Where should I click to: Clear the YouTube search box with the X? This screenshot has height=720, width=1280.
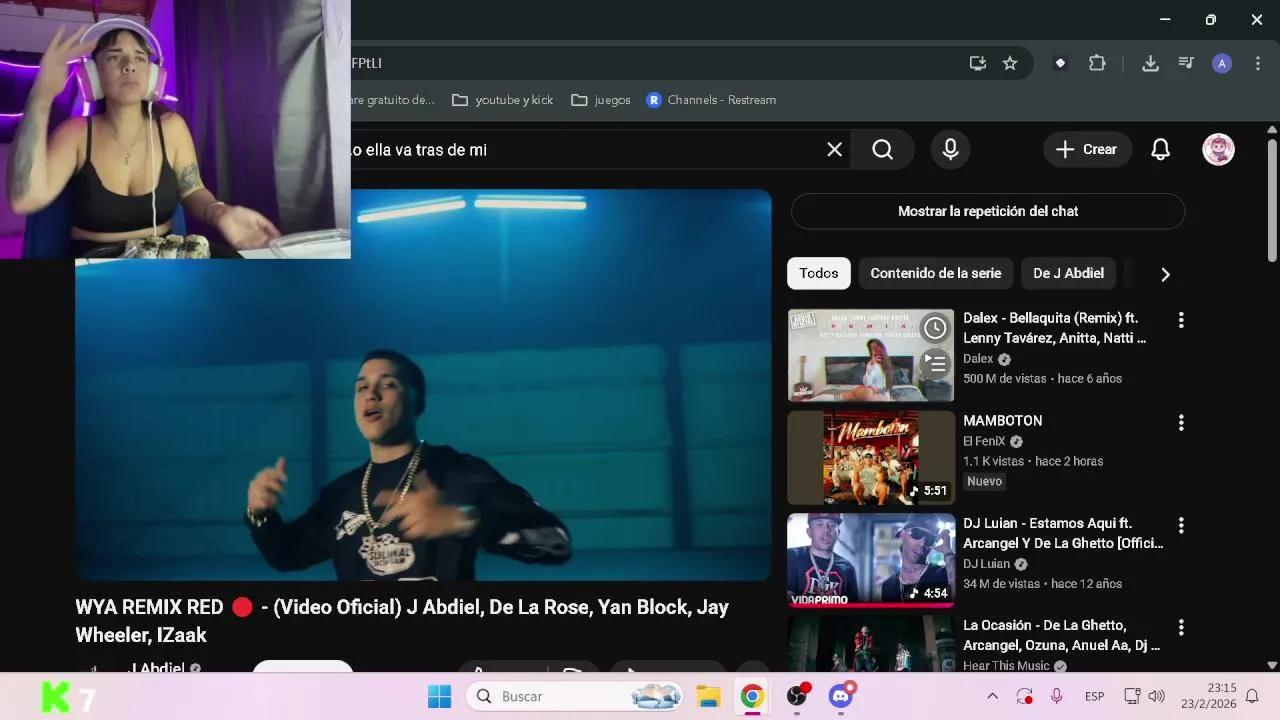[834, 150]
